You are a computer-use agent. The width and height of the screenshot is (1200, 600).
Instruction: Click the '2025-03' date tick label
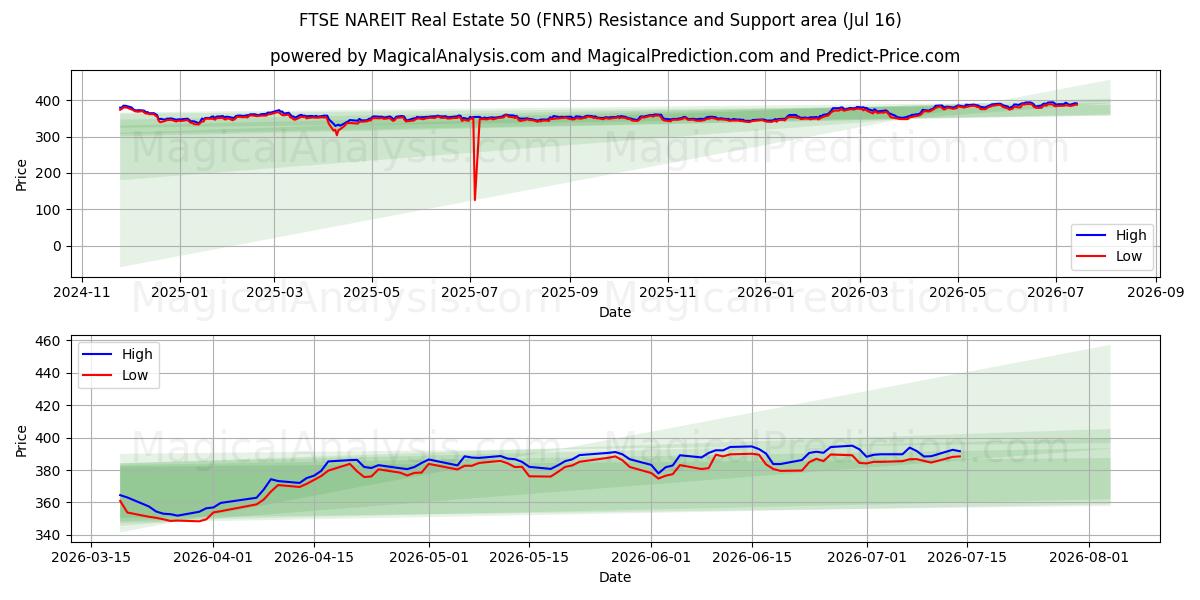pos(275,292)
